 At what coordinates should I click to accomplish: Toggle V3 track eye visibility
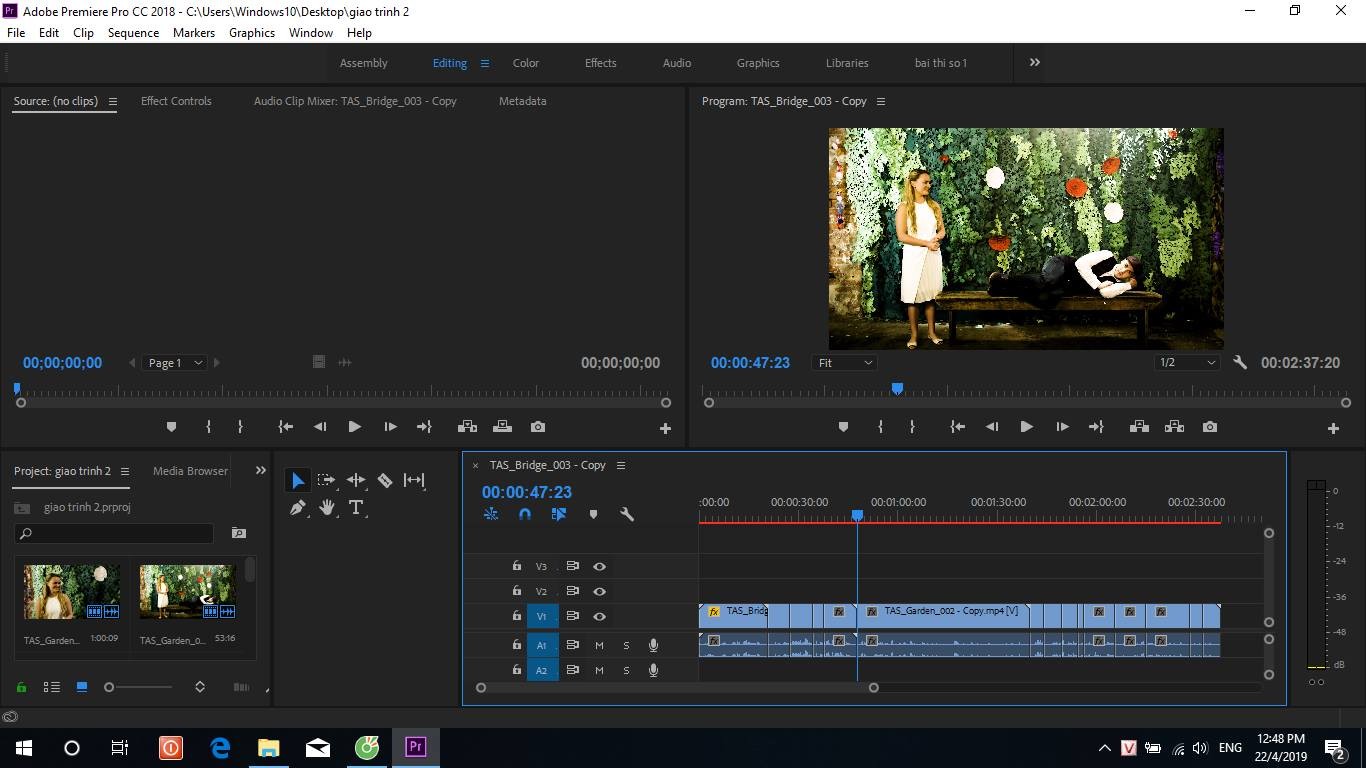599,566
